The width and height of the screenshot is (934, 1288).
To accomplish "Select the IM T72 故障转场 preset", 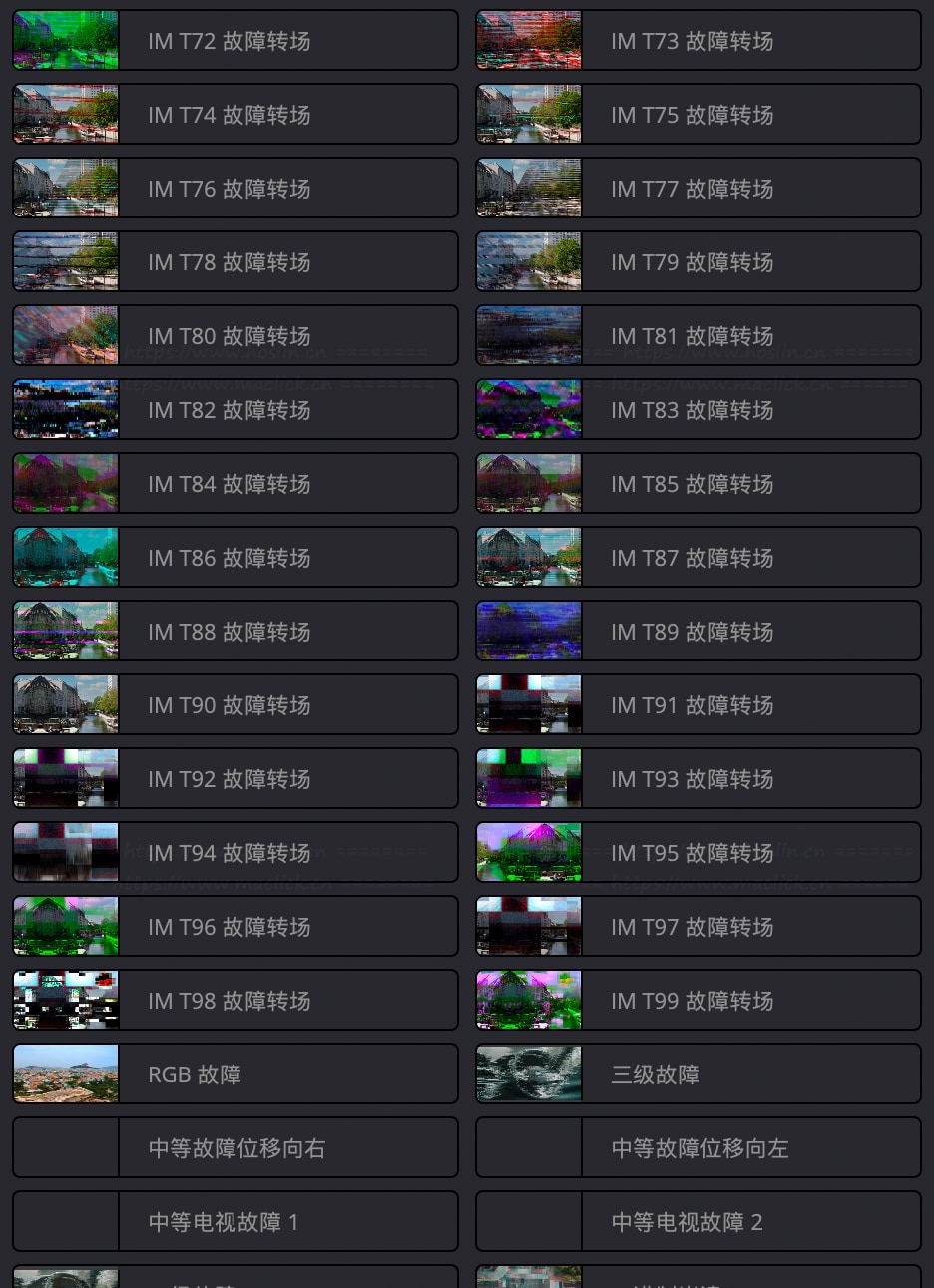I will tap(235, 41).
